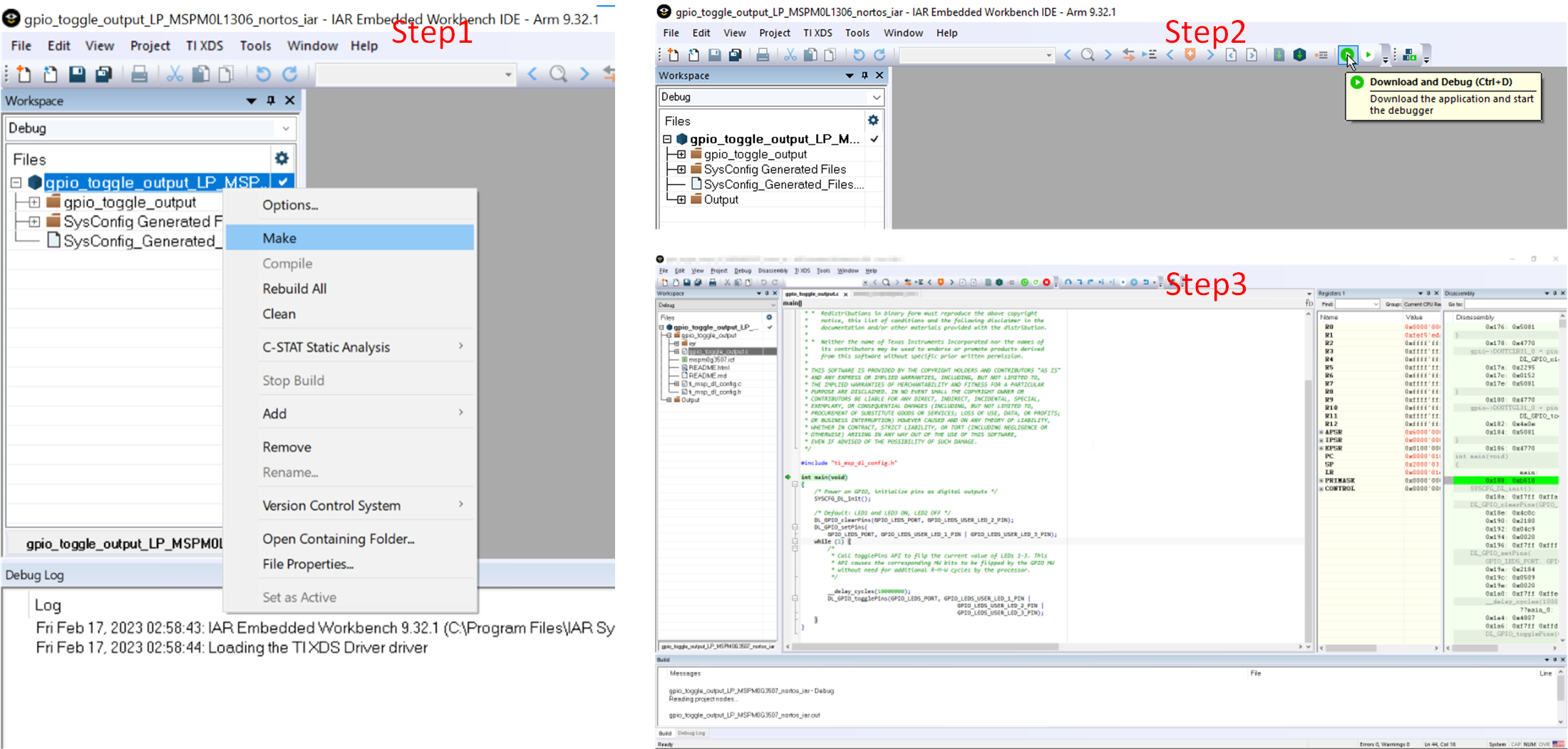Click Replace arrows icon in Step2 toolbar
This screenshot has width=1568, height=749.
pyautogui.click(x=1128, y=55)
